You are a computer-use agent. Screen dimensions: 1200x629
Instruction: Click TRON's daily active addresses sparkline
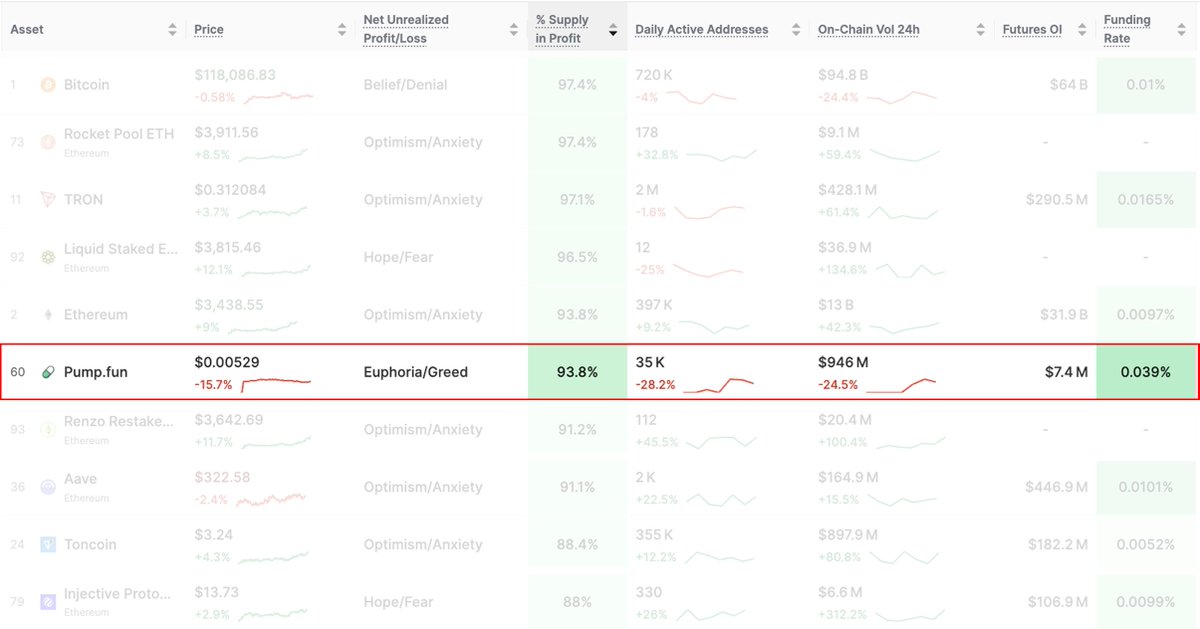(x=709, y=212)
